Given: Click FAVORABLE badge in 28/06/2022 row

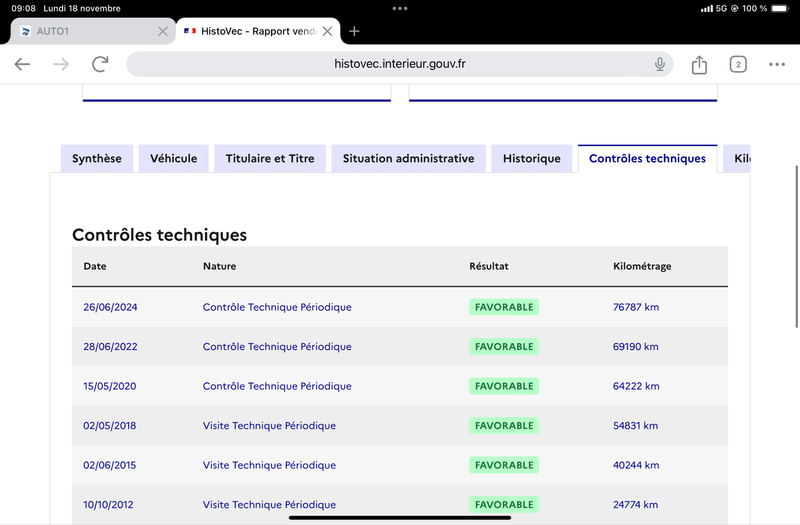Looking at the screenshot, I should click(x=504, y=346).
